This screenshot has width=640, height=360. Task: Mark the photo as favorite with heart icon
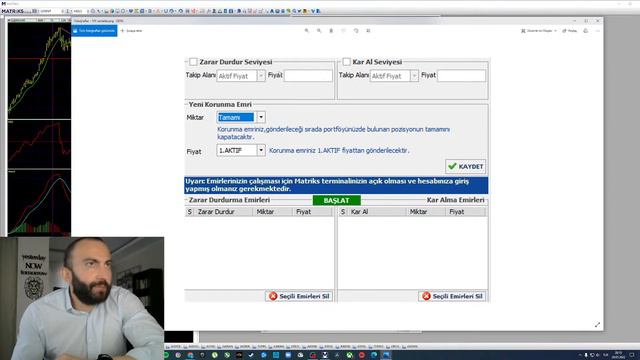(343, 31)
